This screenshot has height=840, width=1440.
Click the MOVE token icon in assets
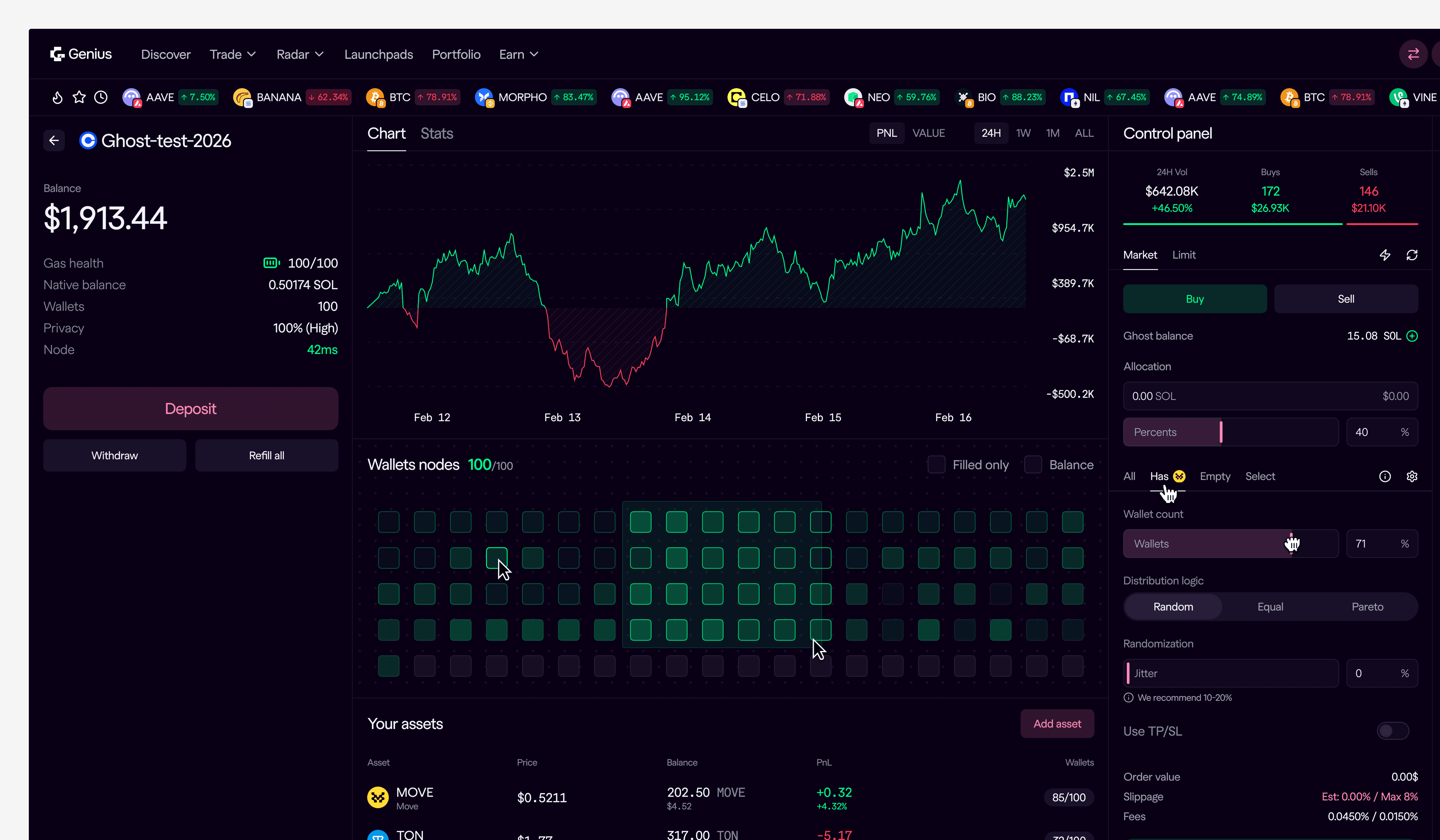[x=378, y=797]
